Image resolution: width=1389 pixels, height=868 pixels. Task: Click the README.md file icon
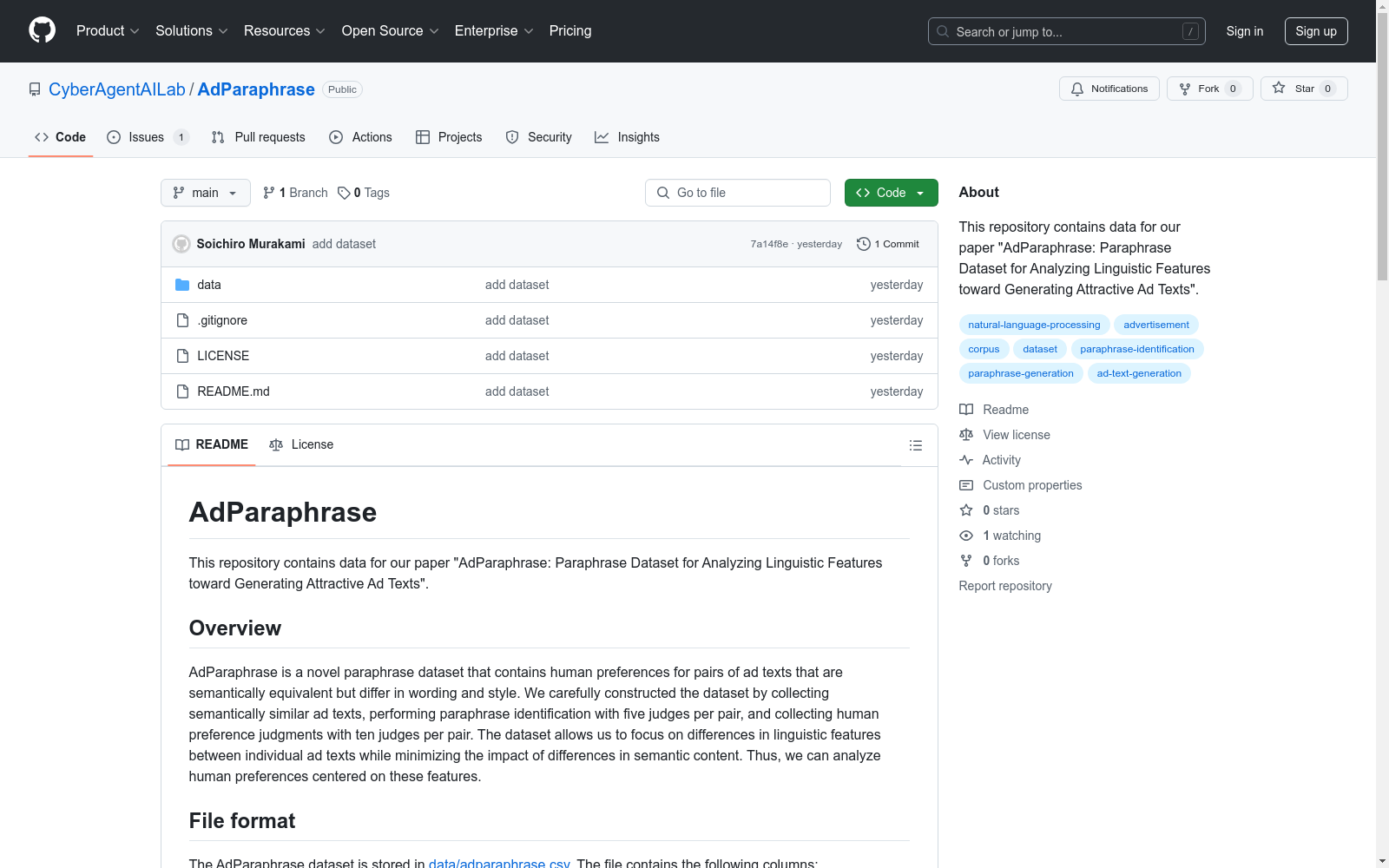182,391
